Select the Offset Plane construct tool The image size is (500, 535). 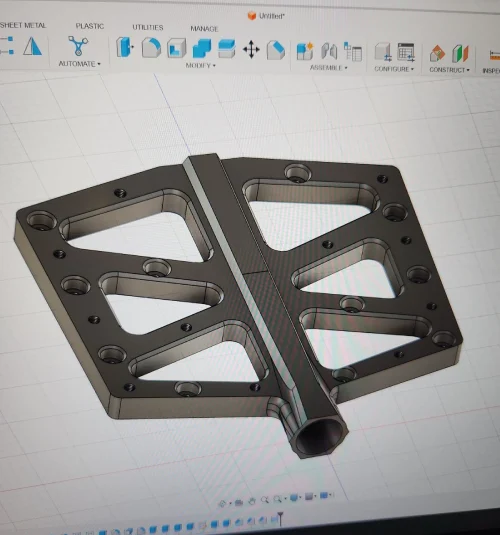[x=437, y=54]
